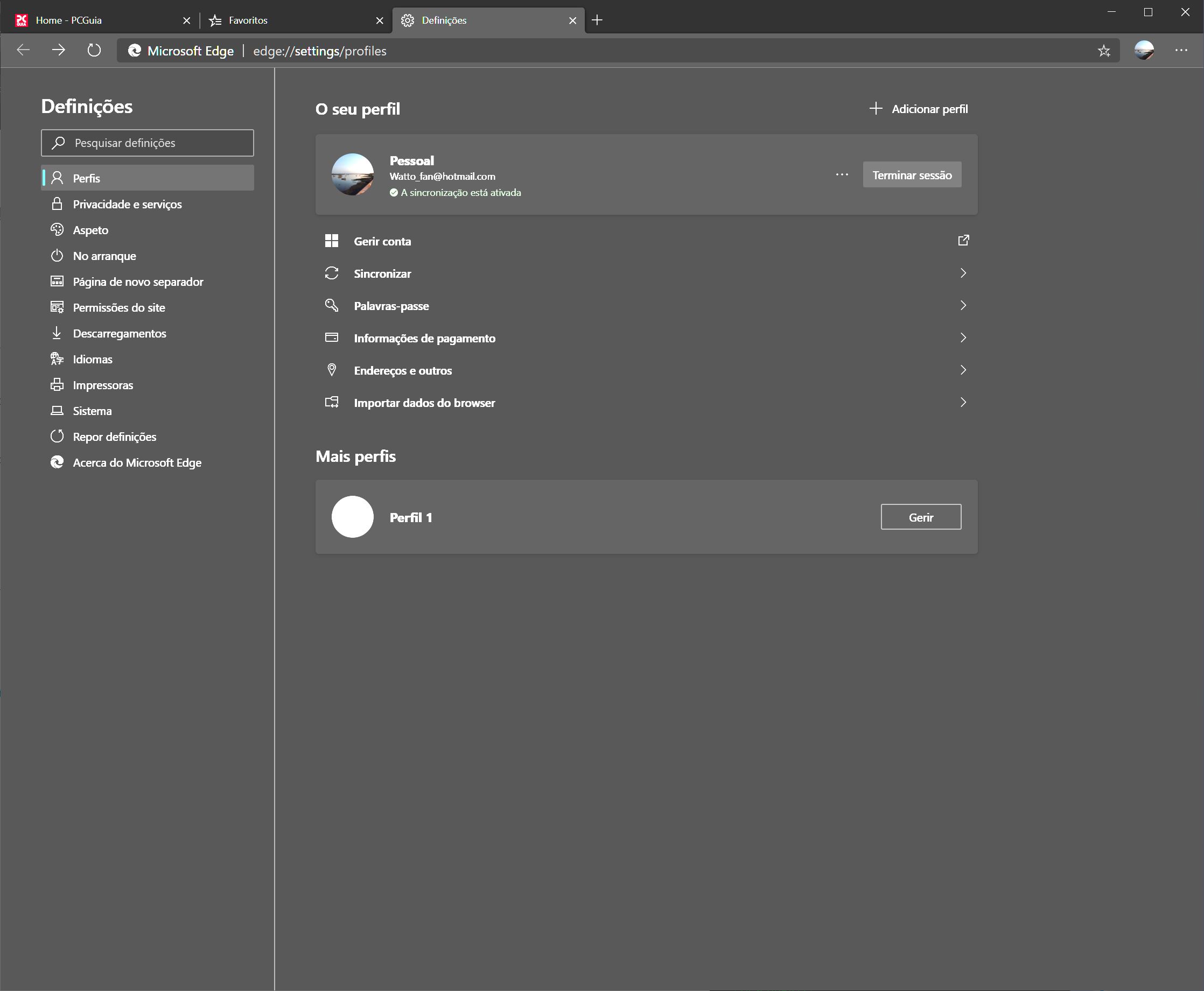1204x991 pixels.
Task: Open external link icon for Gerir conta
Action: [x=963, y=240]
